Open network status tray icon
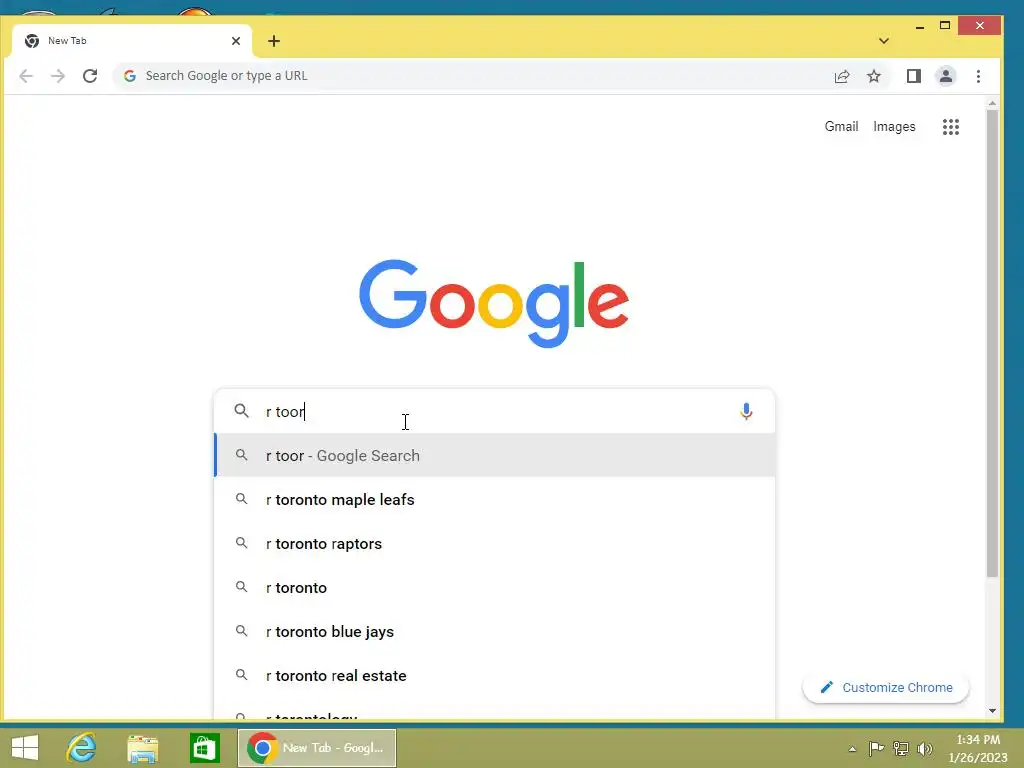1024x768 pixels. click(x=901, y=748)
